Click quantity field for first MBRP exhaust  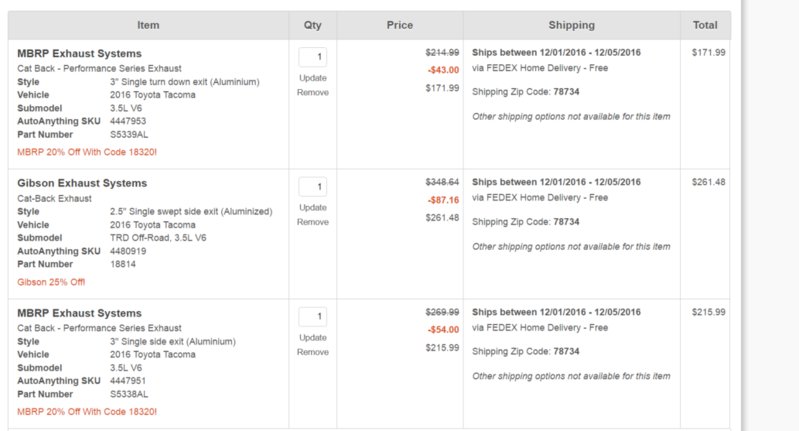[312, 57]
